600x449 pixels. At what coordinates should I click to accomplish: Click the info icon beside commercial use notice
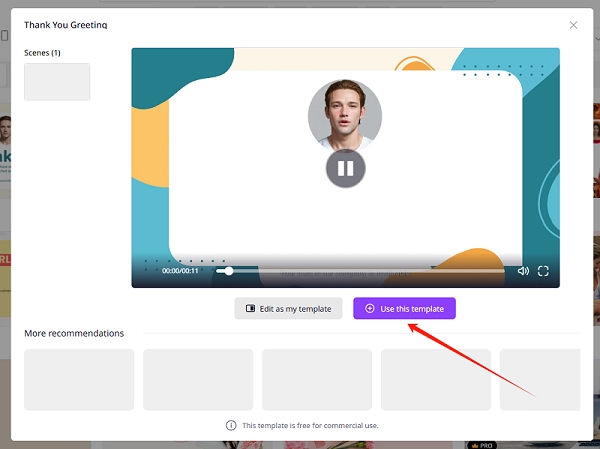pos(231,425)
